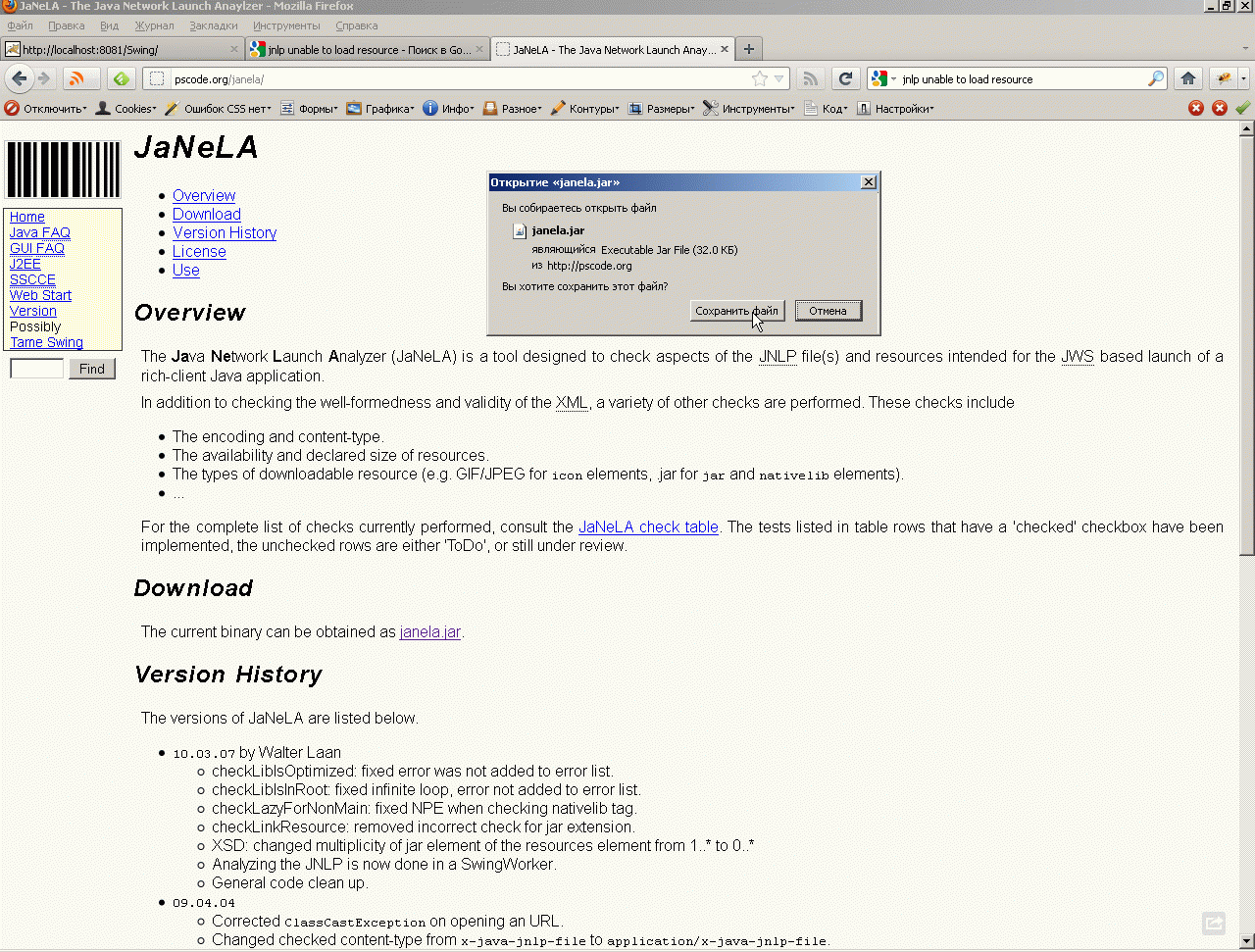Bookmark this page with the star icon
This screenshot has height=952, width=1255.
[759, 78]
